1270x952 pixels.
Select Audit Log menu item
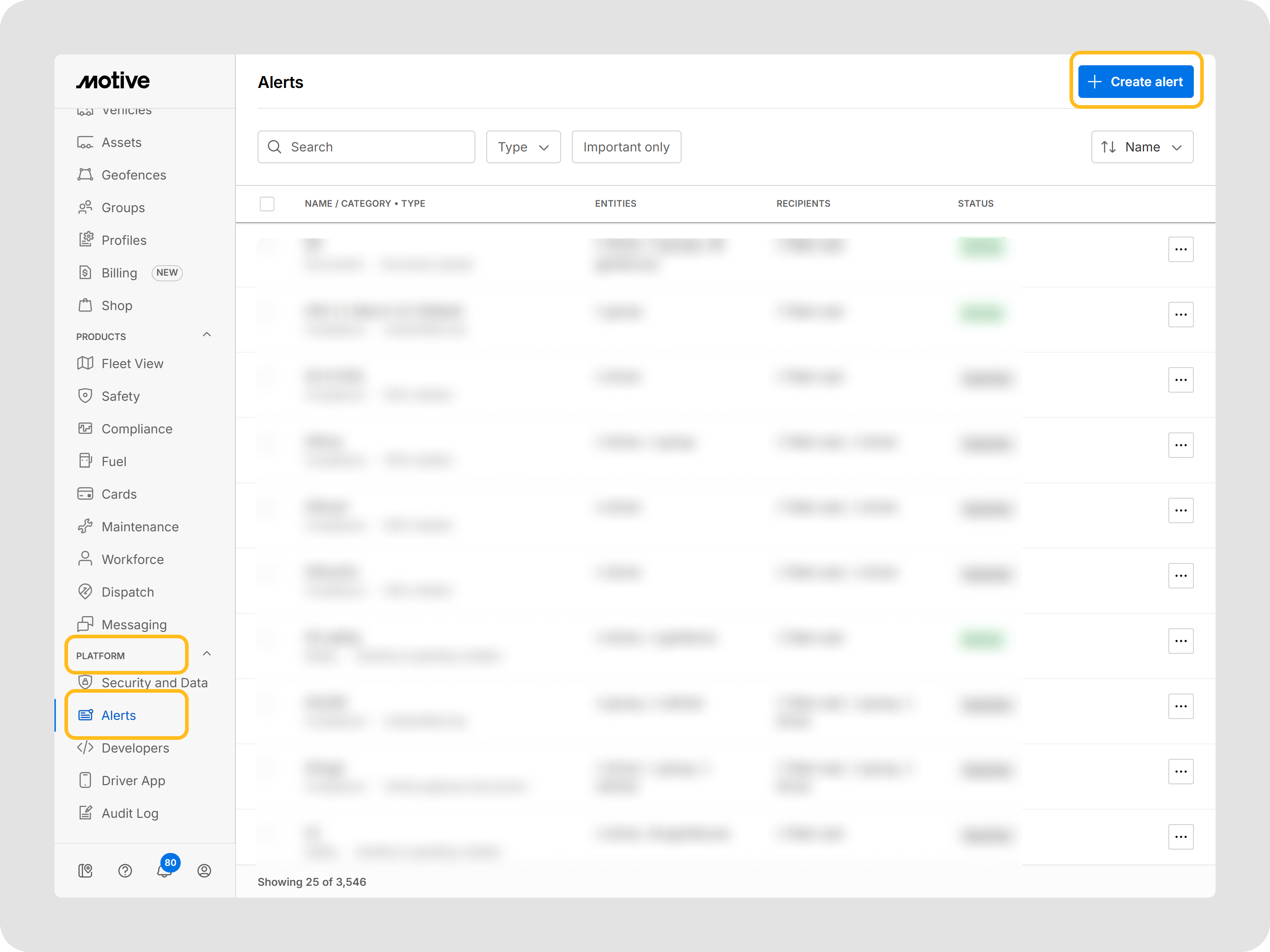click(x=130, y=813)
